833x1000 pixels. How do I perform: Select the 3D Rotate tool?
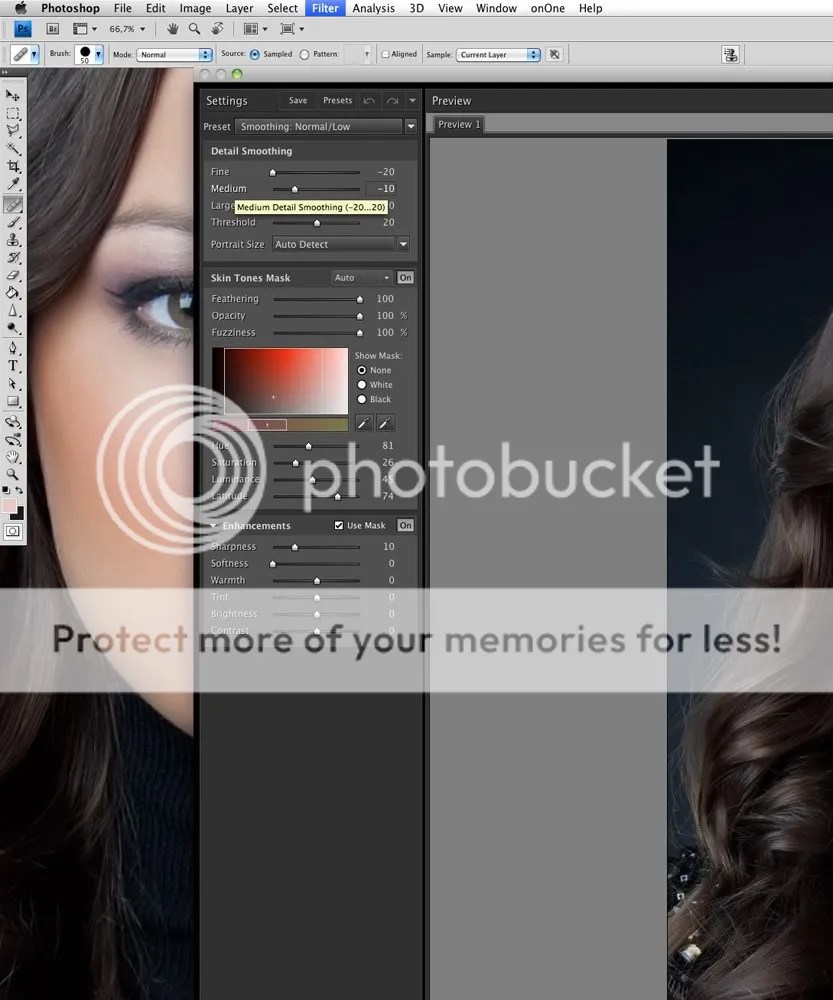(x=13, y=422)
